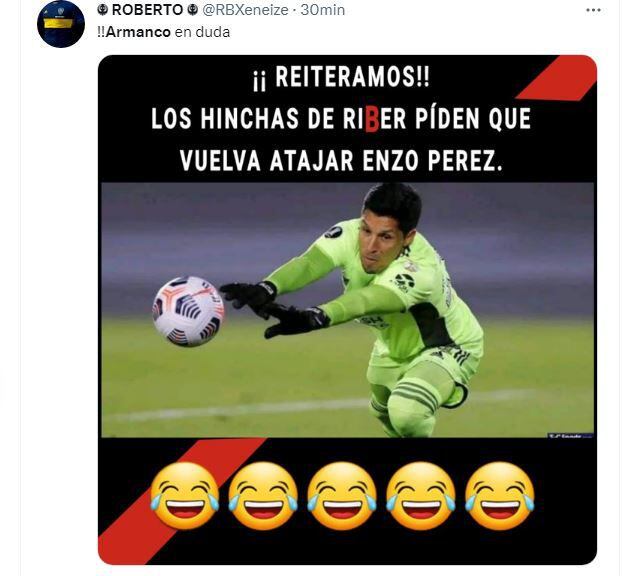Open the ROBERTO display name profile
636x576 pixels.
coord(147,10)
